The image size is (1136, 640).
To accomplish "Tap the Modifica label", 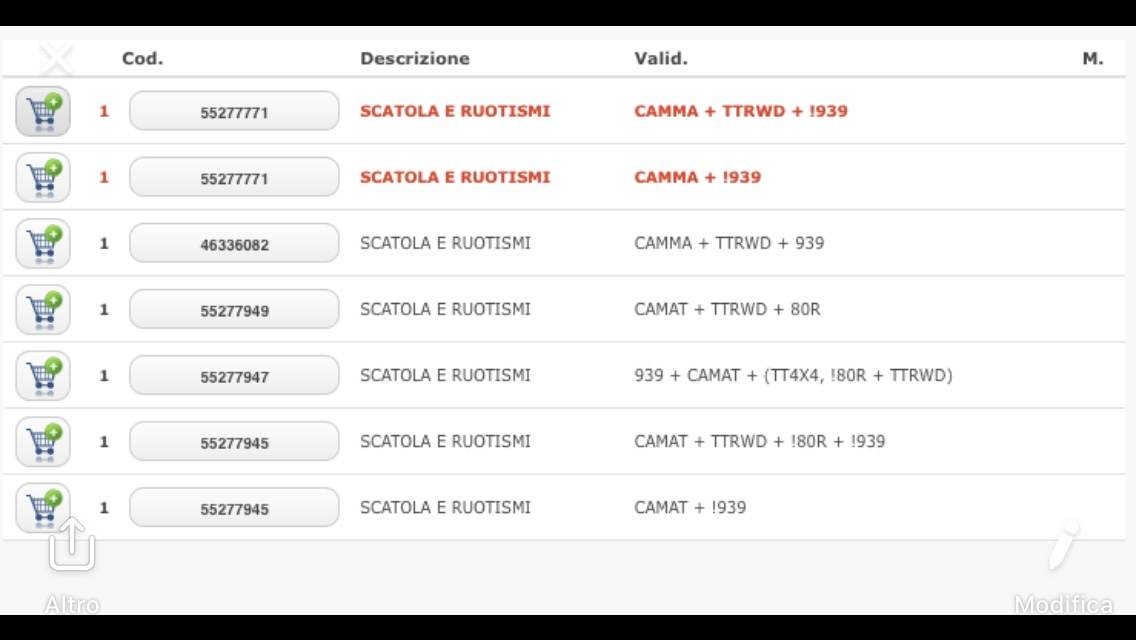I will 1063,604.
